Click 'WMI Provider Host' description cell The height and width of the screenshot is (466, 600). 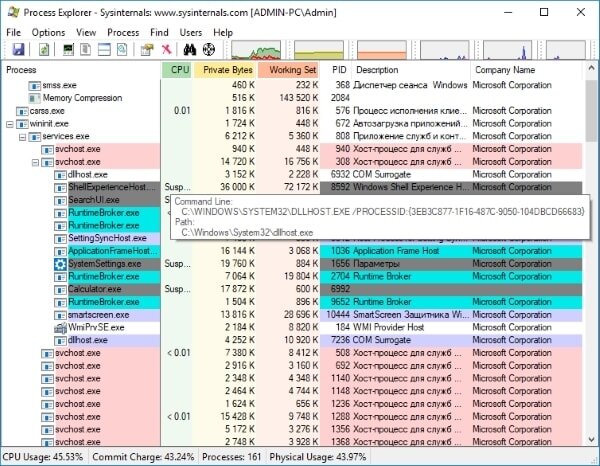[x=388, y=328]
